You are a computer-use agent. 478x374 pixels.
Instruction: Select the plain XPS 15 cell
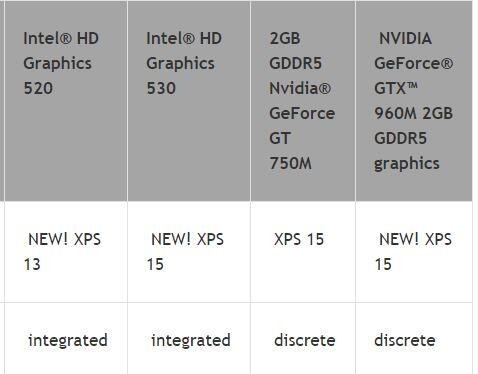303,252
